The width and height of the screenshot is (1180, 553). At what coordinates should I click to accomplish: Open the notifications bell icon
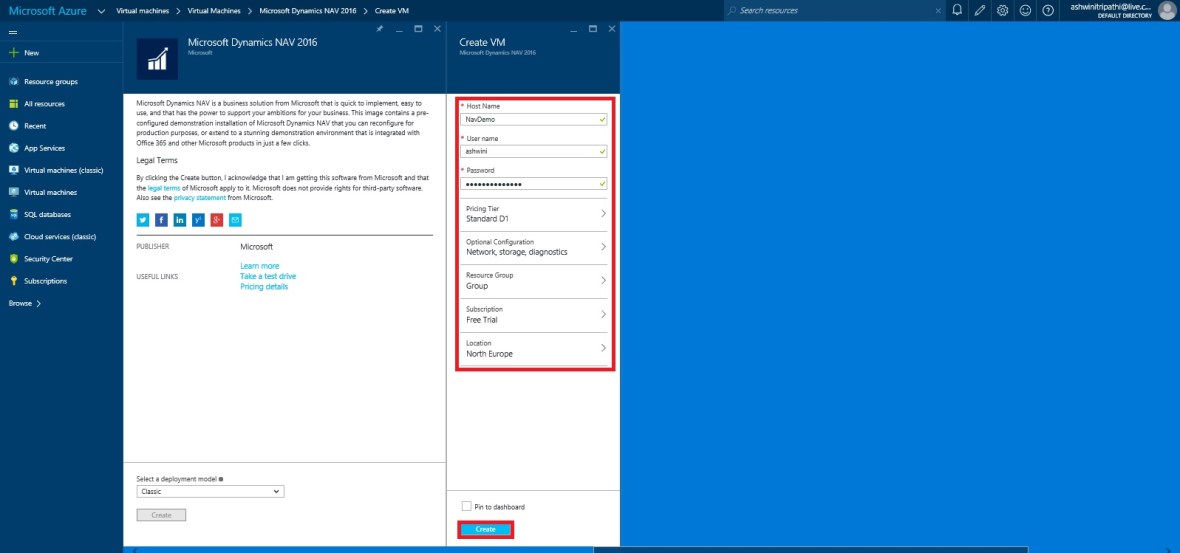[957, 10]
